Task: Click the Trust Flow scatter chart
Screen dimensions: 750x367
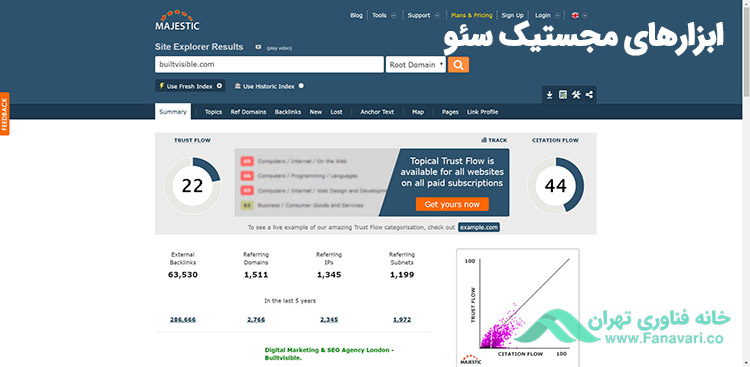Action: (518, 307)
